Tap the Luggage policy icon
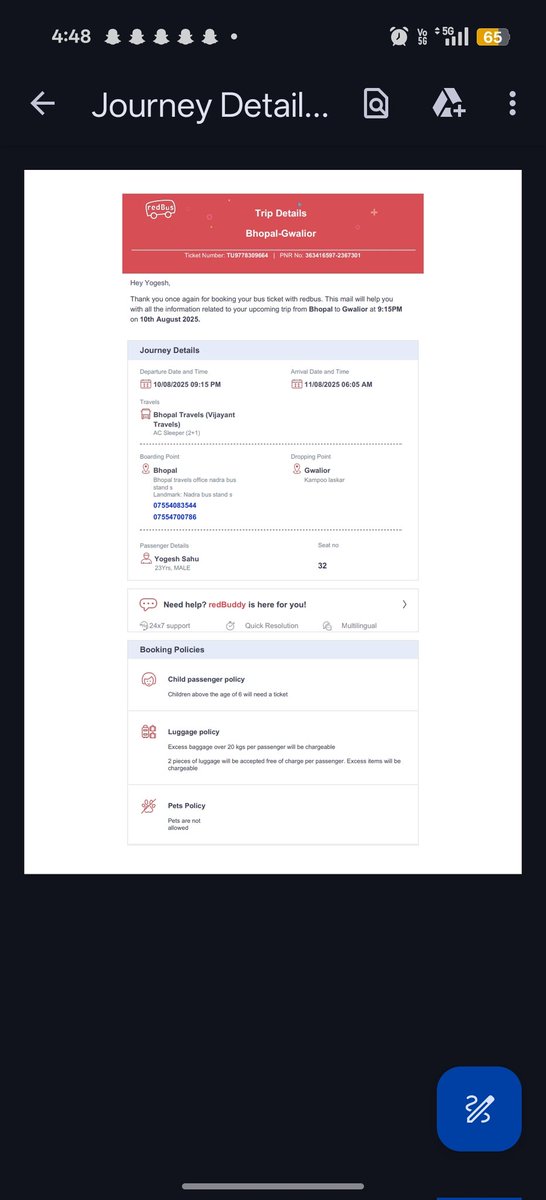 point(148,732)
